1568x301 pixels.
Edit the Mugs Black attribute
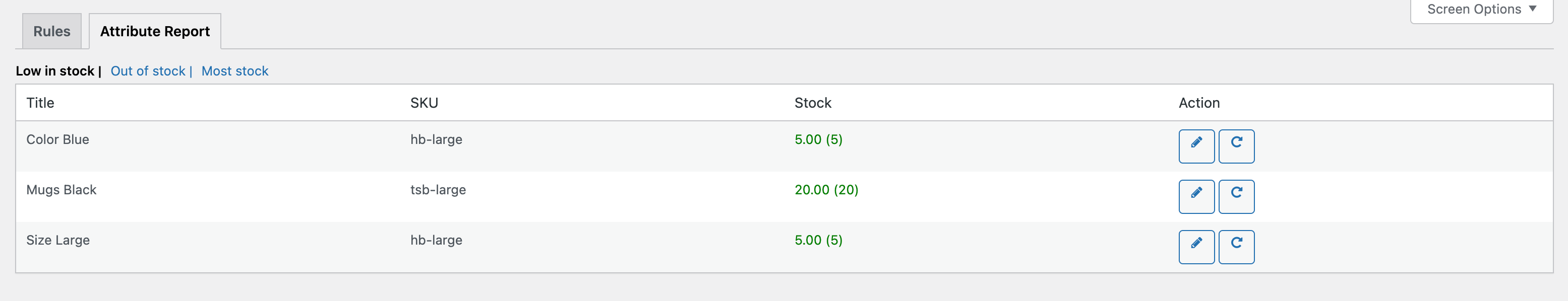(1196, 196)
